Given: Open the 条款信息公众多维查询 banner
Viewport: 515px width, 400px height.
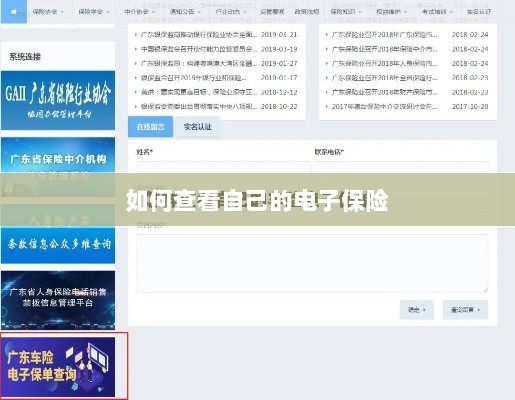Looking at the screenshot, I should (58, 234).
